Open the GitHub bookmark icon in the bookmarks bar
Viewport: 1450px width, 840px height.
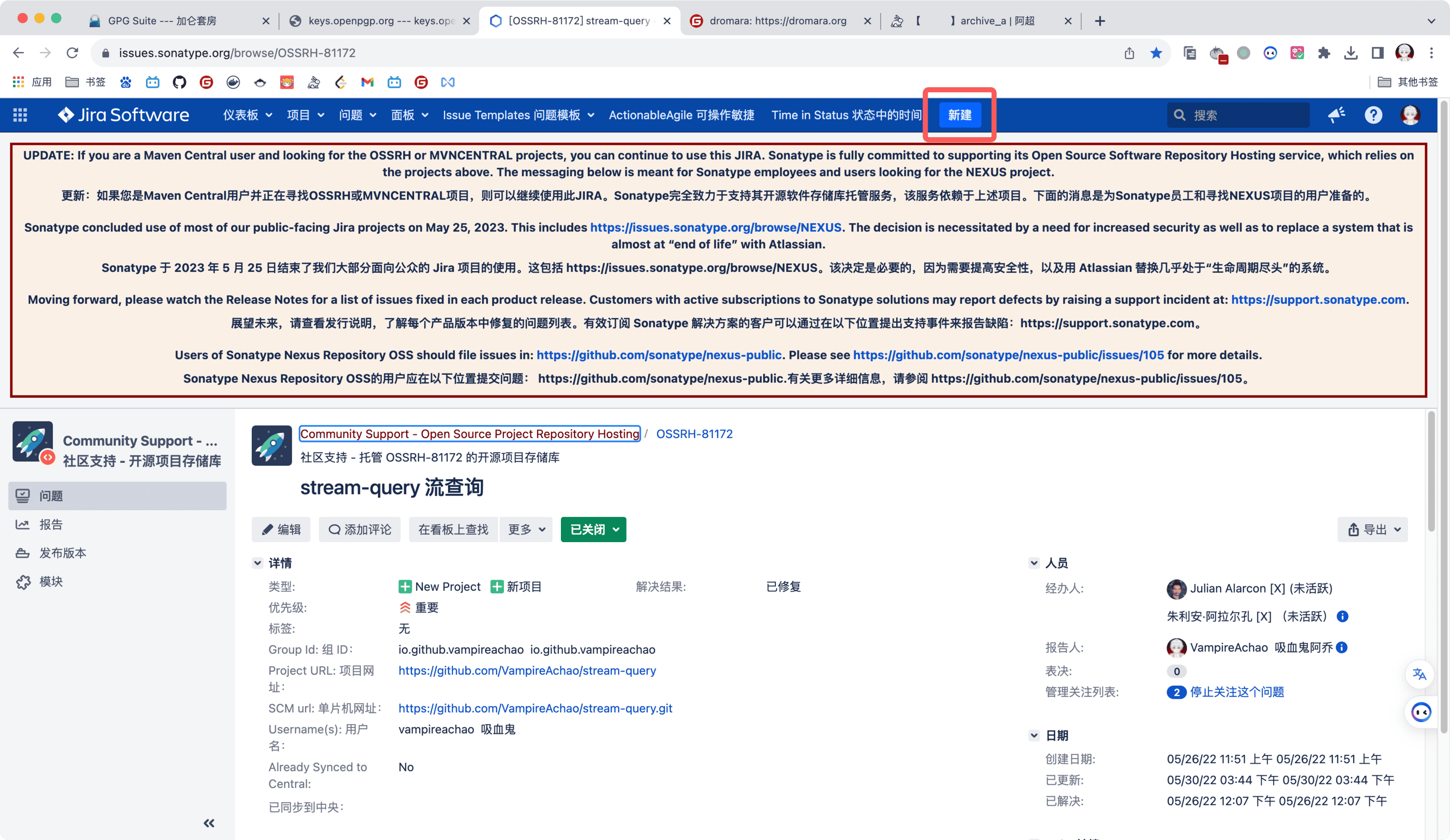[180, 82]
